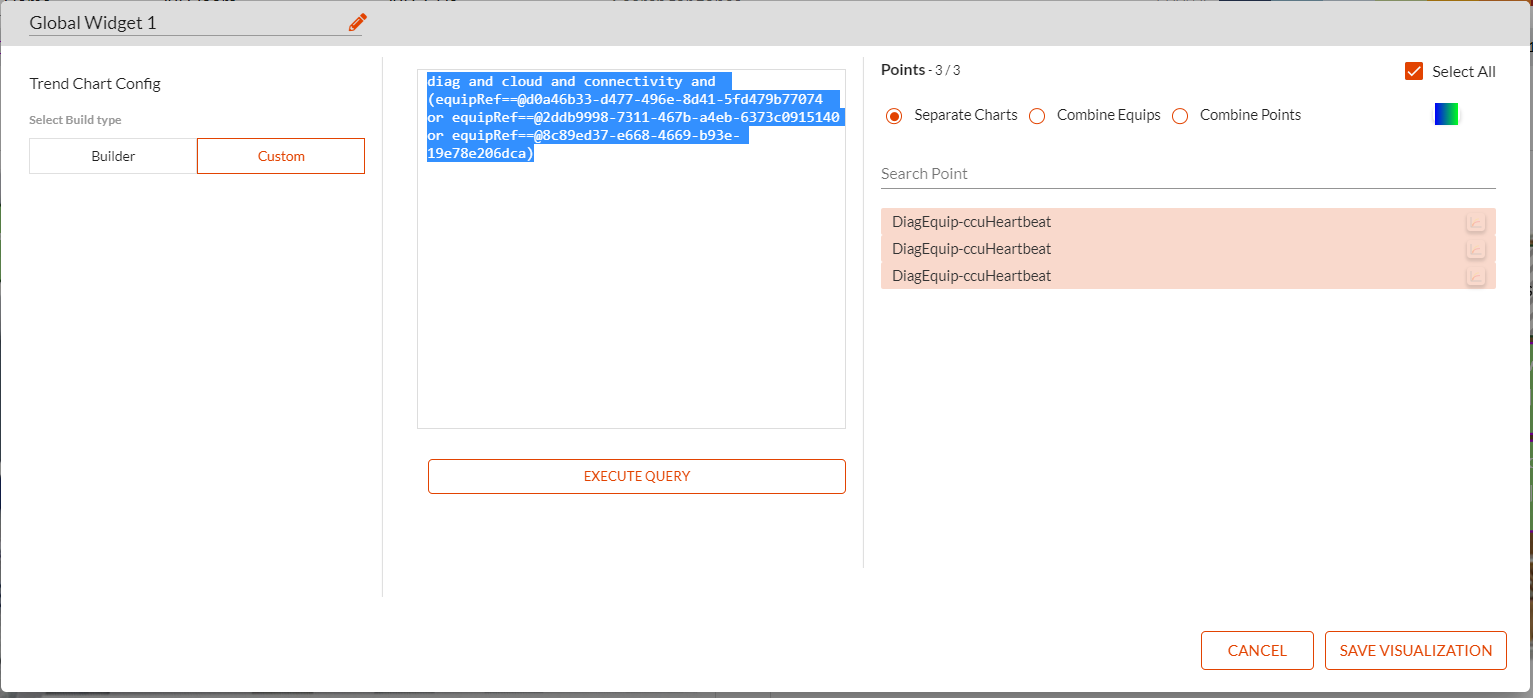Open chart icon on second DiagEquip-ccuHeartbeat row
This screenshot has height=698, width=1533.
1475,249
